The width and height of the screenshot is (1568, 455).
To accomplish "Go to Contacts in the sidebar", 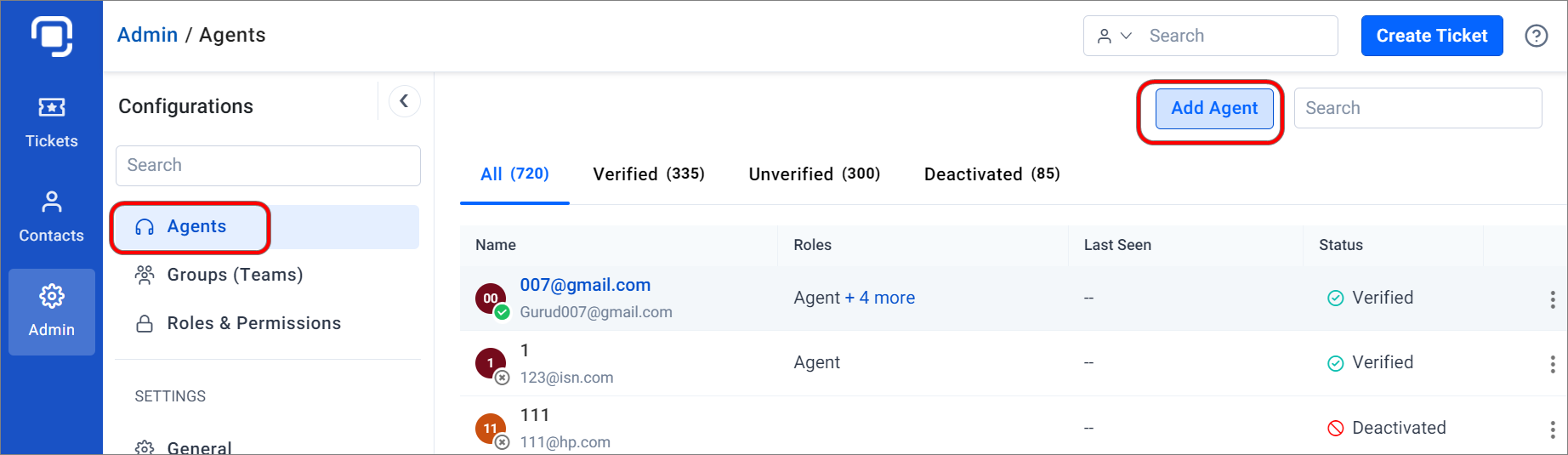I will pyautogui.click(x=51, y=218).
